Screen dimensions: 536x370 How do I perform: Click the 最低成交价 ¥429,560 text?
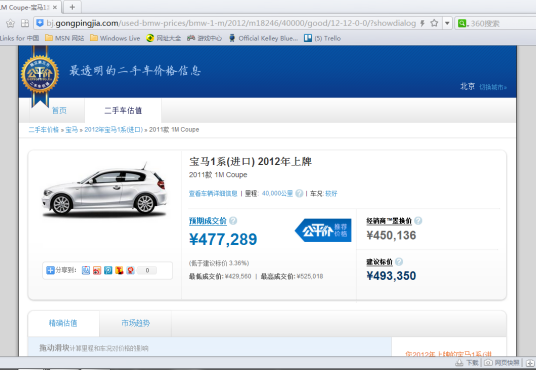[220, 276]
